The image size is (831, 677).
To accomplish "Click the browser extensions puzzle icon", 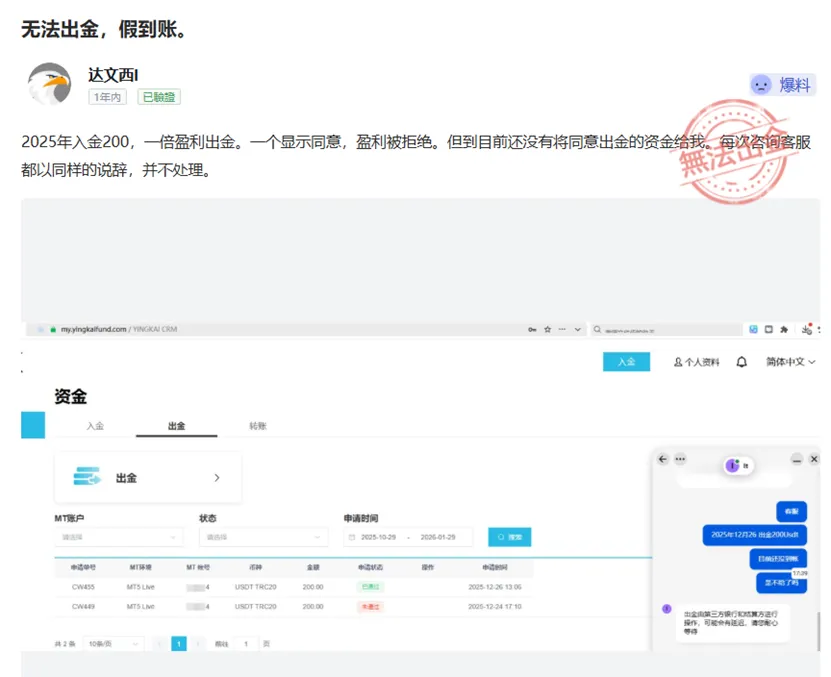I will (x=784, y=329).
